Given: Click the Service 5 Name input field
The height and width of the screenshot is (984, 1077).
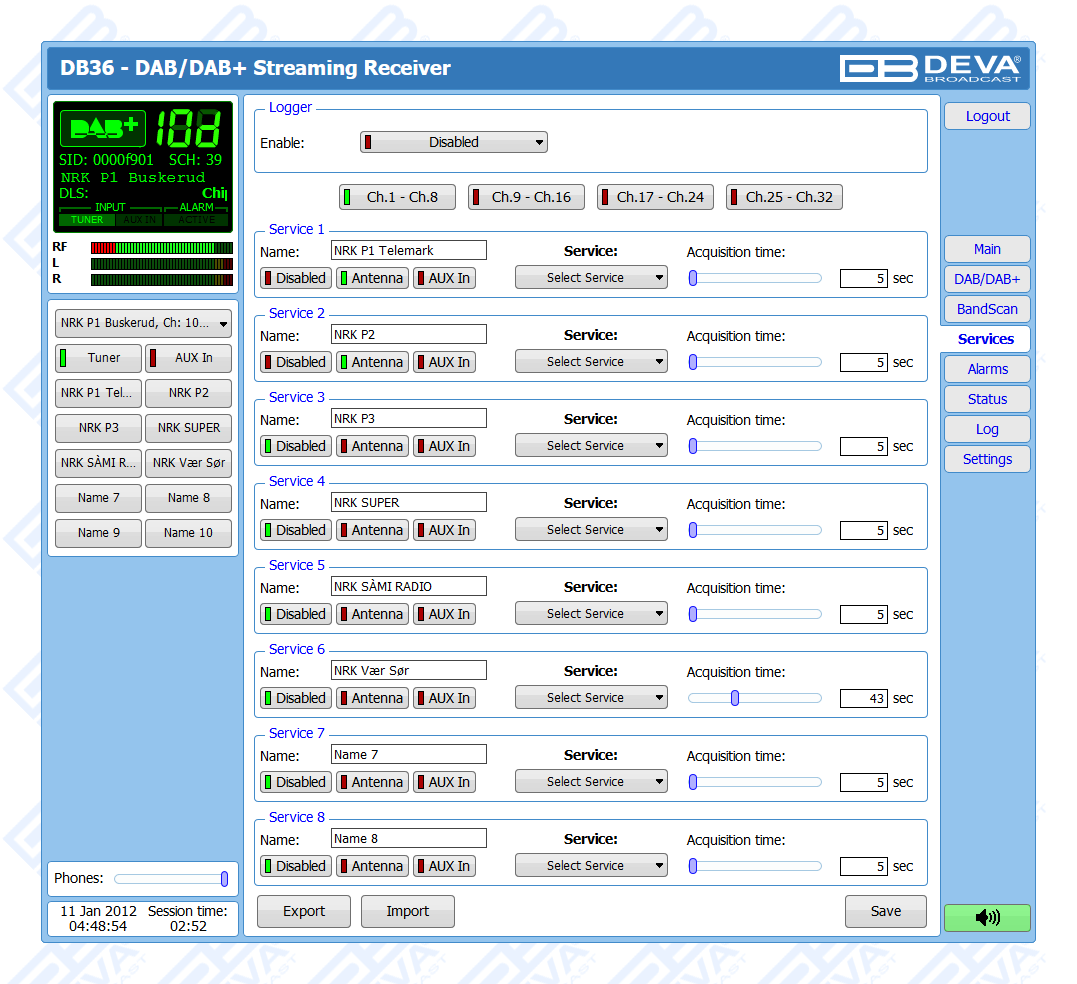Looking at the screenshot, I should 408,586.
